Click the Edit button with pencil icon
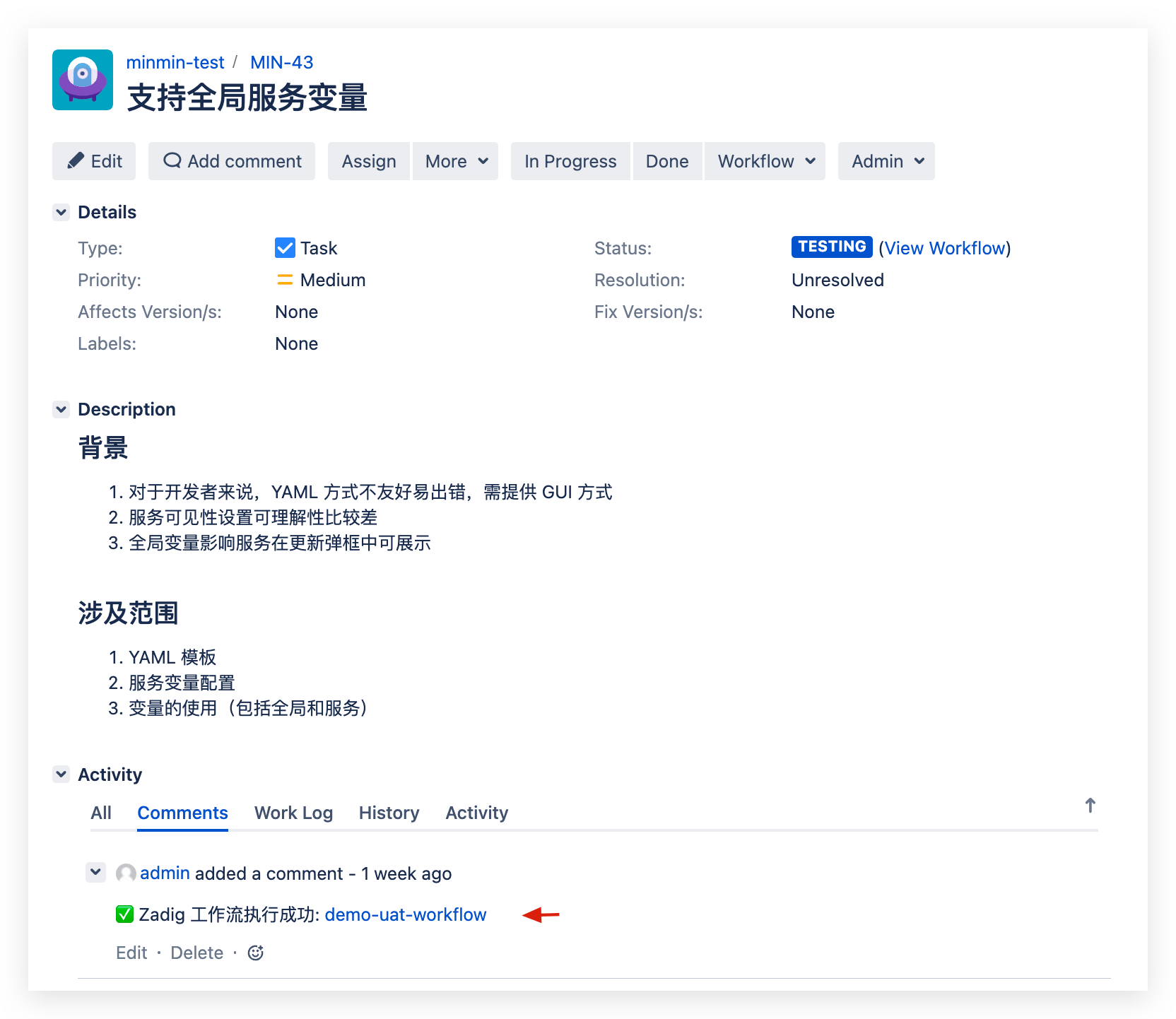Viewport: 1176px width, 1019px height. tap(94, 161)
